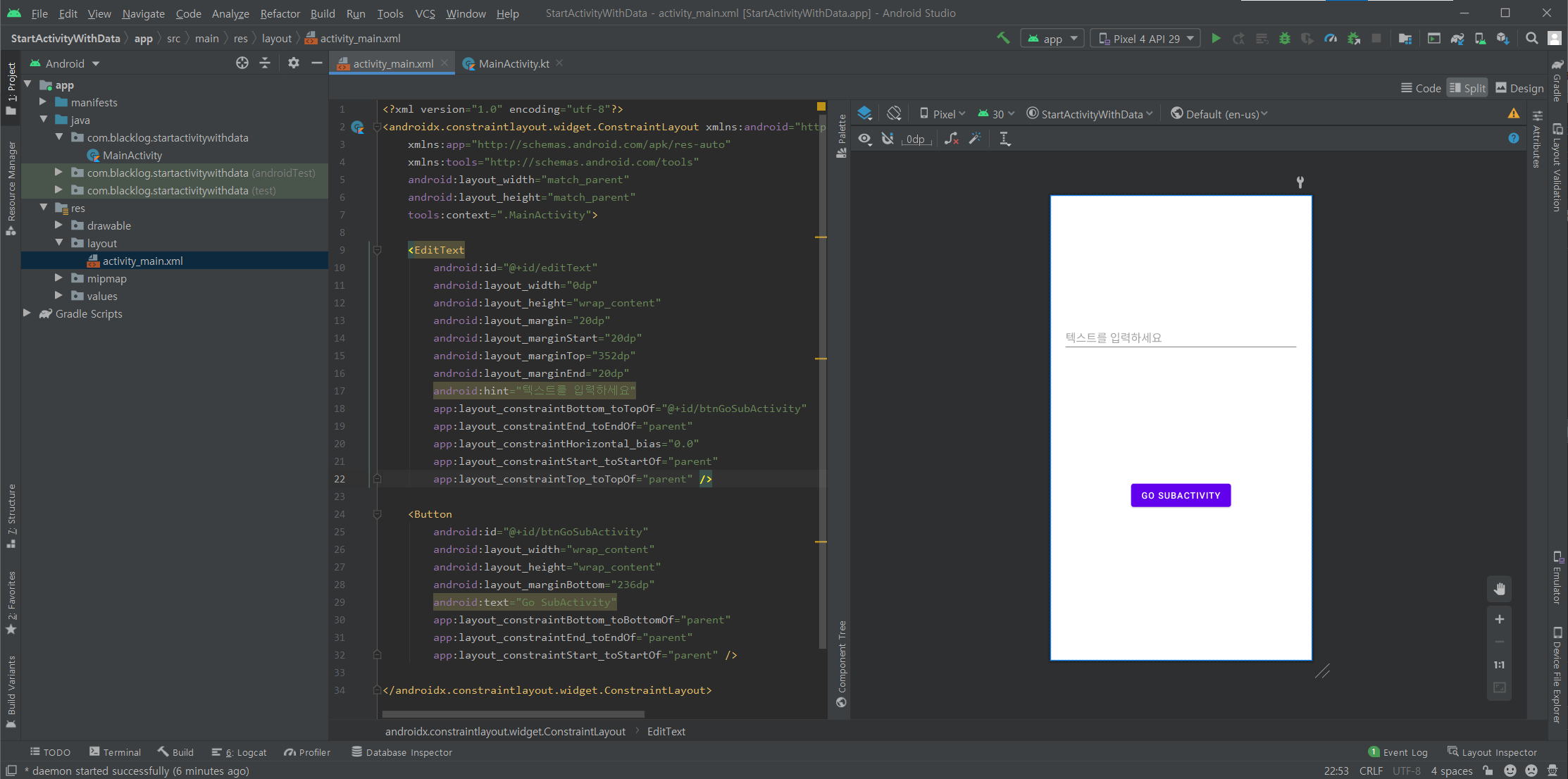Open the Refactor menu

[x=280, y=13]
